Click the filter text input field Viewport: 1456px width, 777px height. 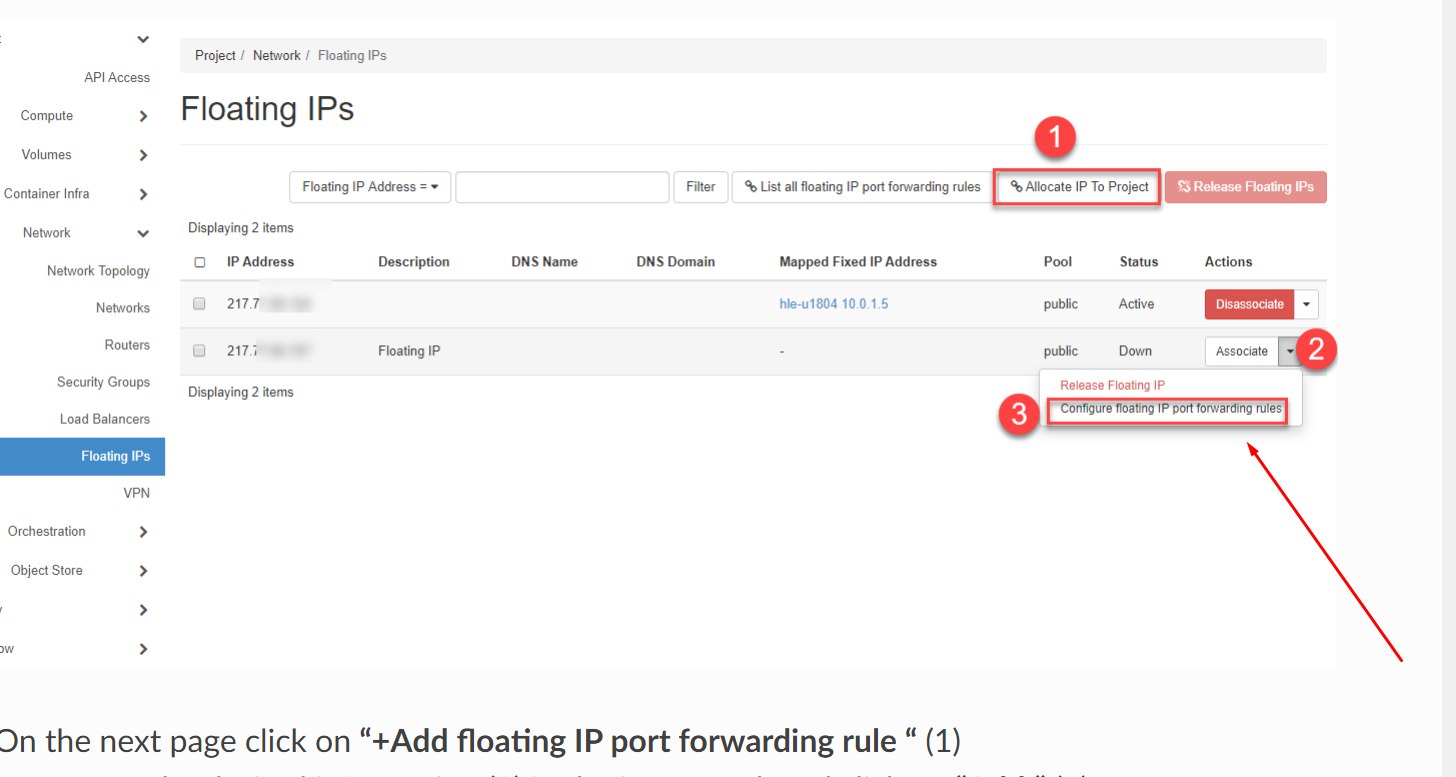click(x=562, y=187)
